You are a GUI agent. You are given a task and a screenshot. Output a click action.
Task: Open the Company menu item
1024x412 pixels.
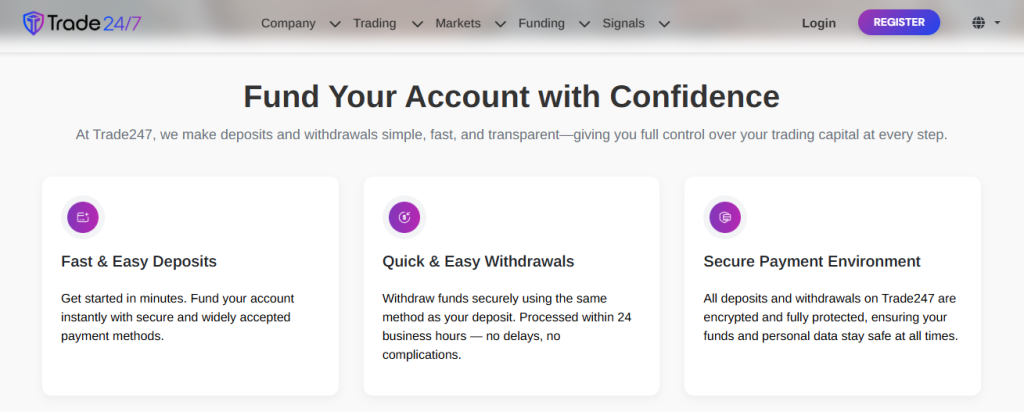288,23
